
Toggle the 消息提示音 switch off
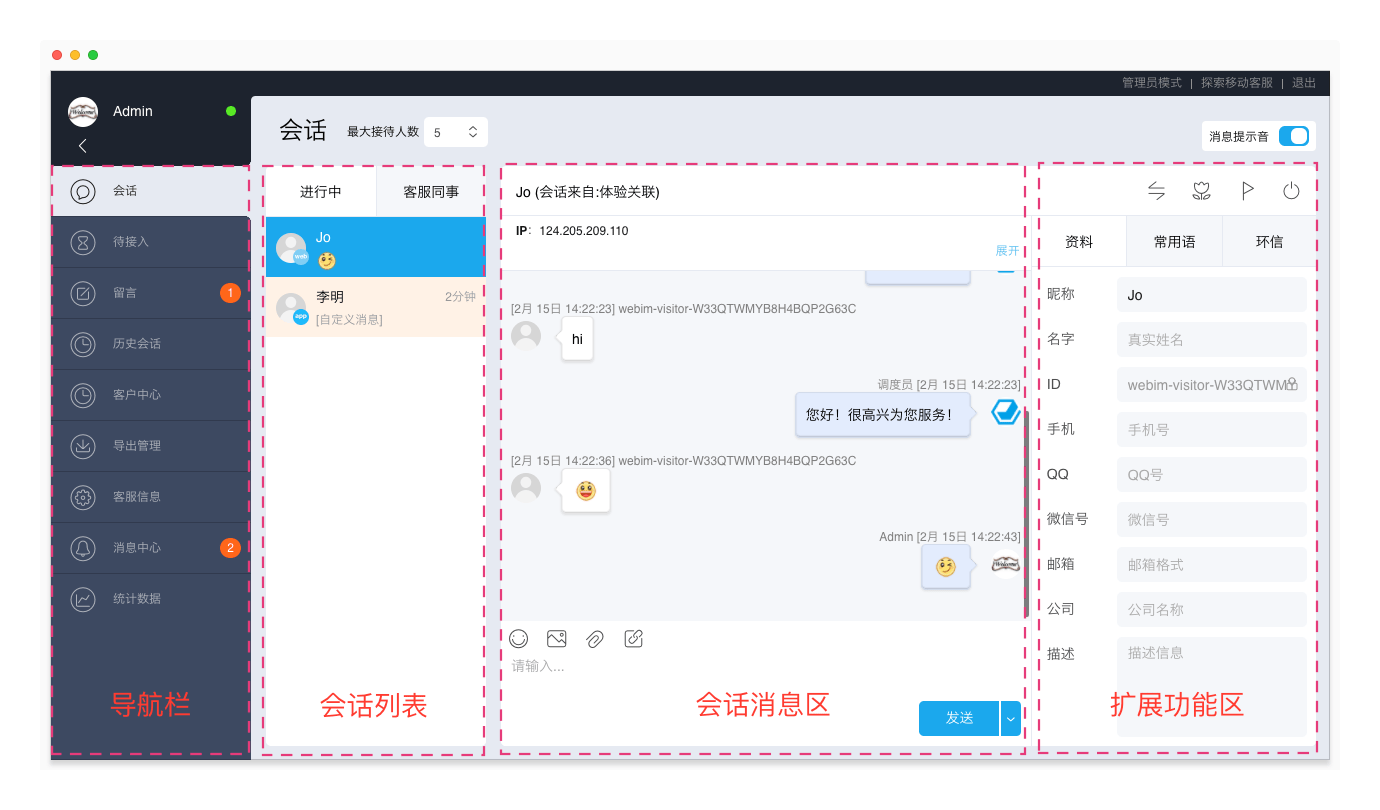(x=1293, y=135)
